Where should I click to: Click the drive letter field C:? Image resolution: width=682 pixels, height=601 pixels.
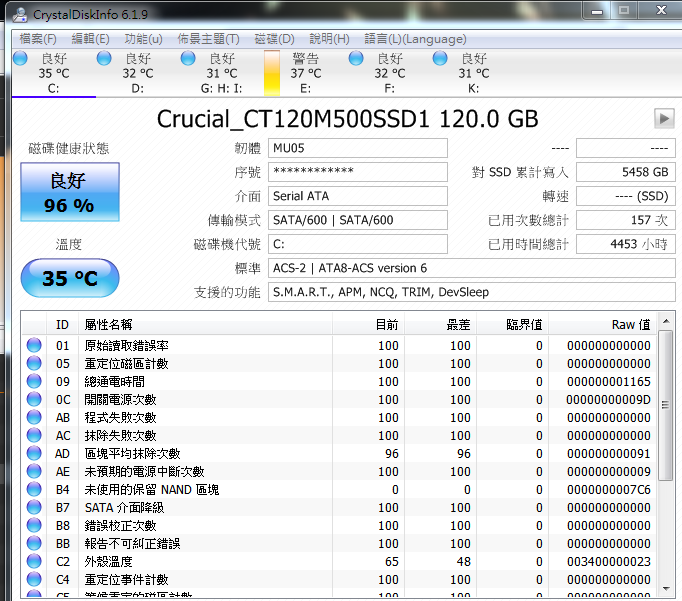pos(358,244)
